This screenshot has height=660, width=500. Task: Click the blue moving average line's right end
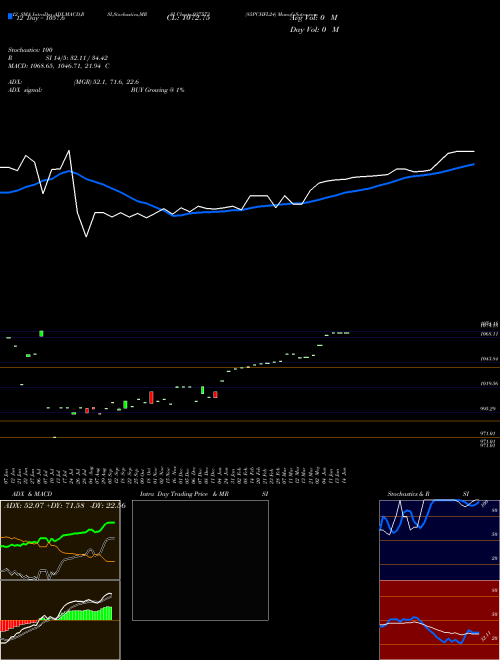tap(474, 164)
